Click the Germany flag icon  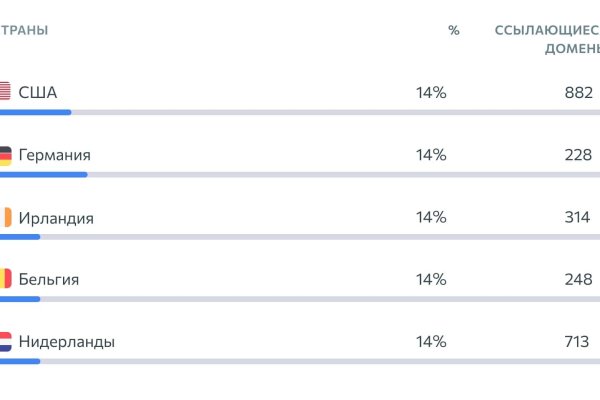pyautogui.click(x=5, y=155)
